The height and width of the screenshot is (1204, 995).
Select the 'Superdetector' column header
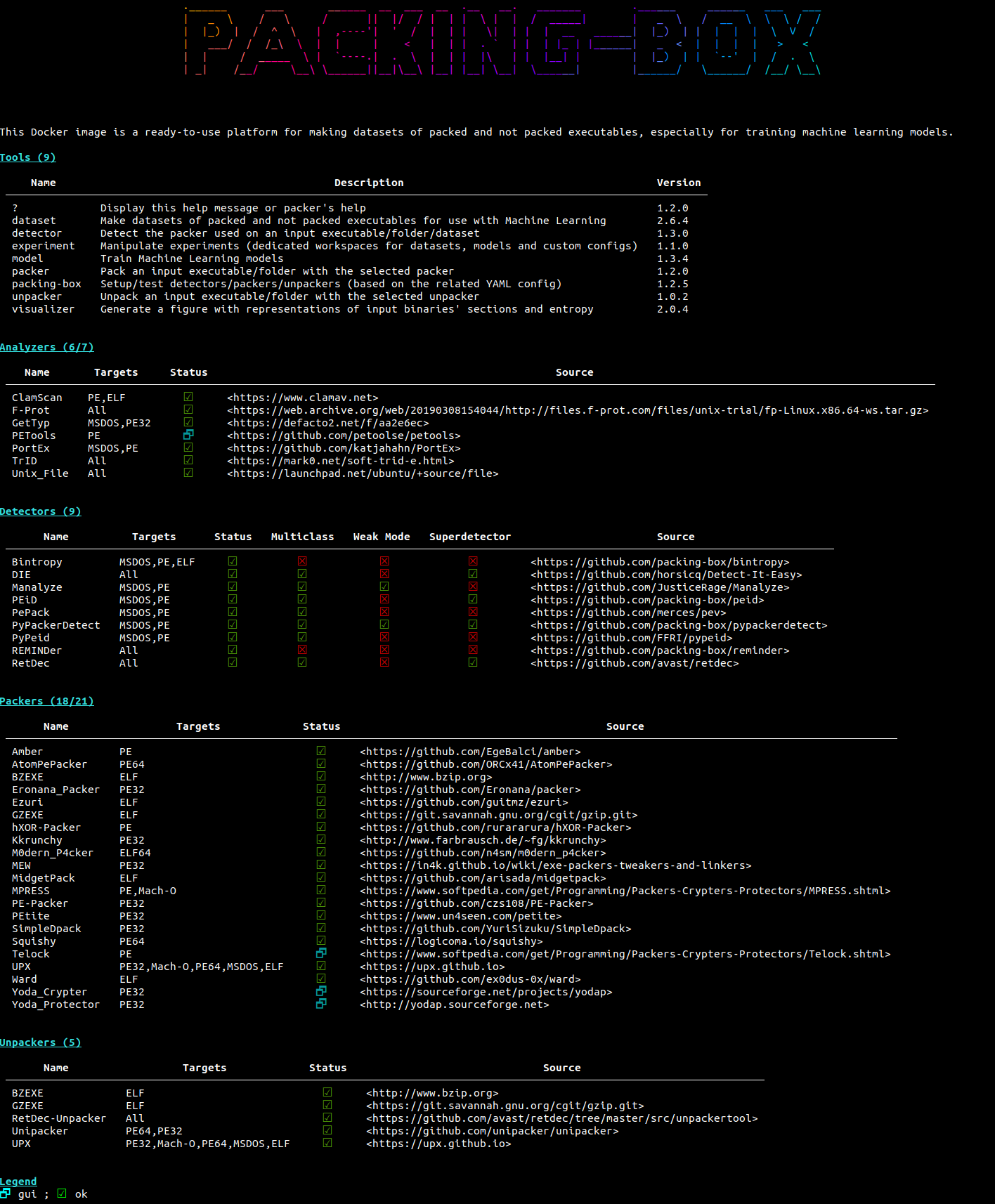pyautogui.click(x=470, y=537)
